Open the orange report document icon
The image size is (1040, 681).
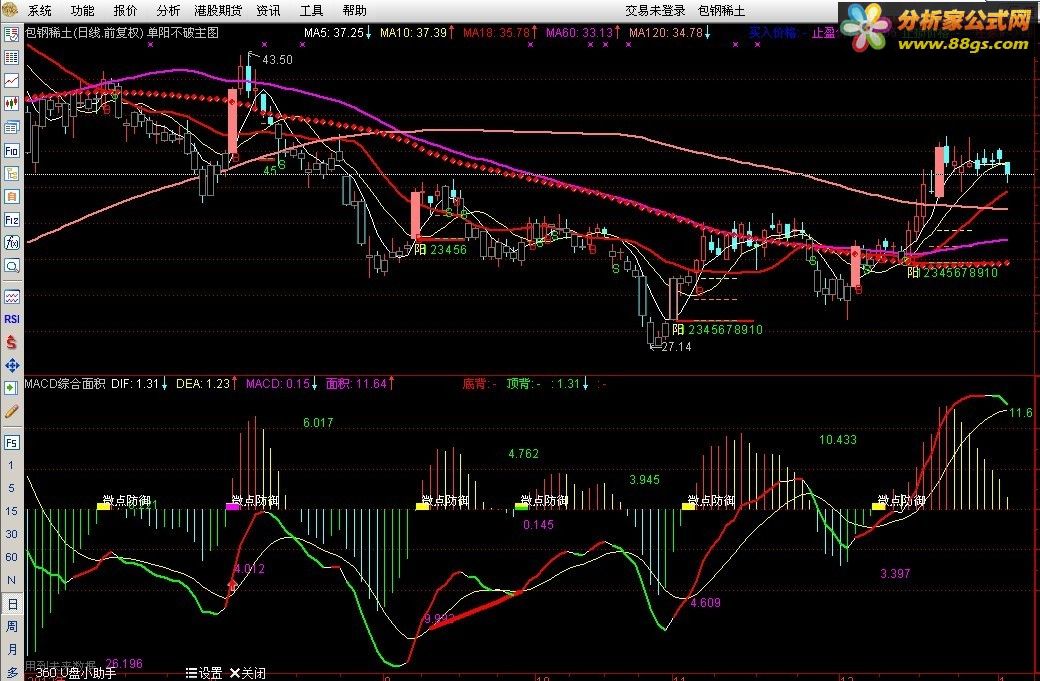click(x=11, y=196)
